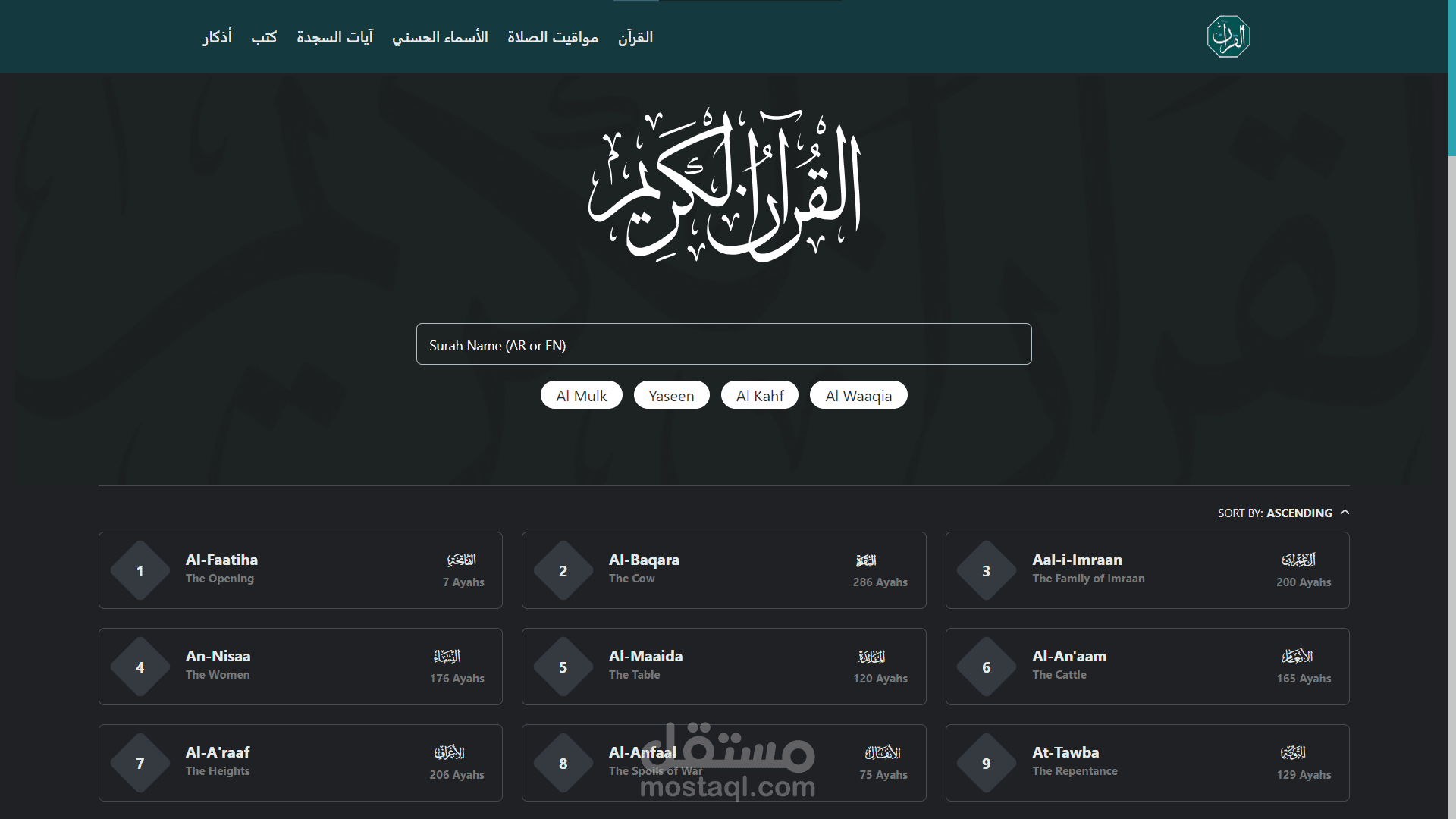Select the Al Waaqia suggestion chip
Screen dimensions: 1456x819
[858, 395]
